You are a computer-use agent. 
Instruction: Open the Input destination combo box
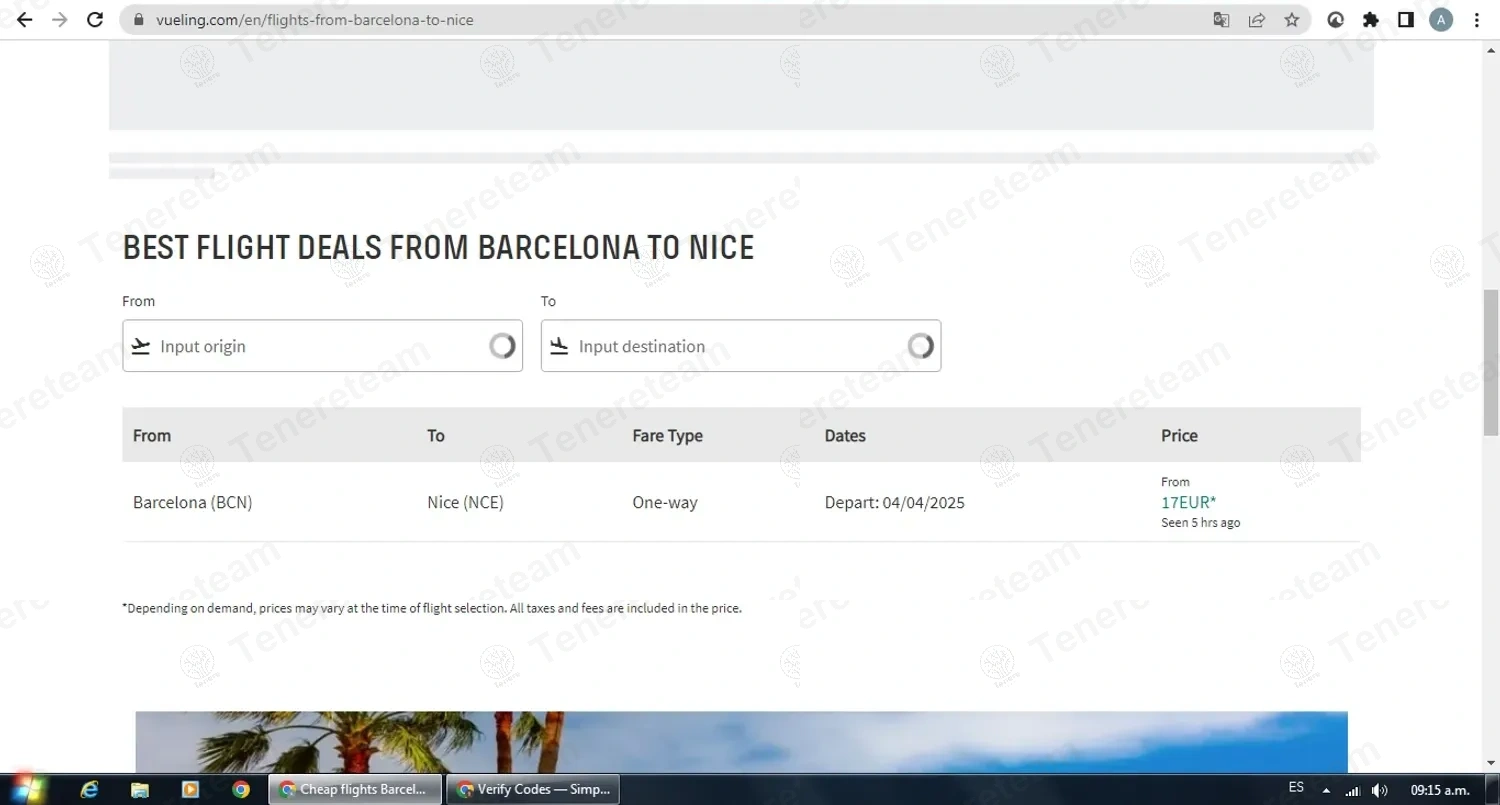tap(740, 346)
